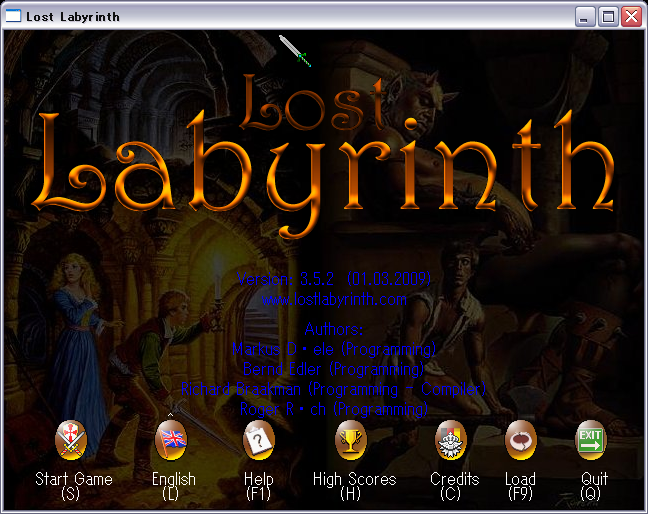648x514 pixels.
Task: Click the Quit (Q) label
Action: tap(594, 486)
